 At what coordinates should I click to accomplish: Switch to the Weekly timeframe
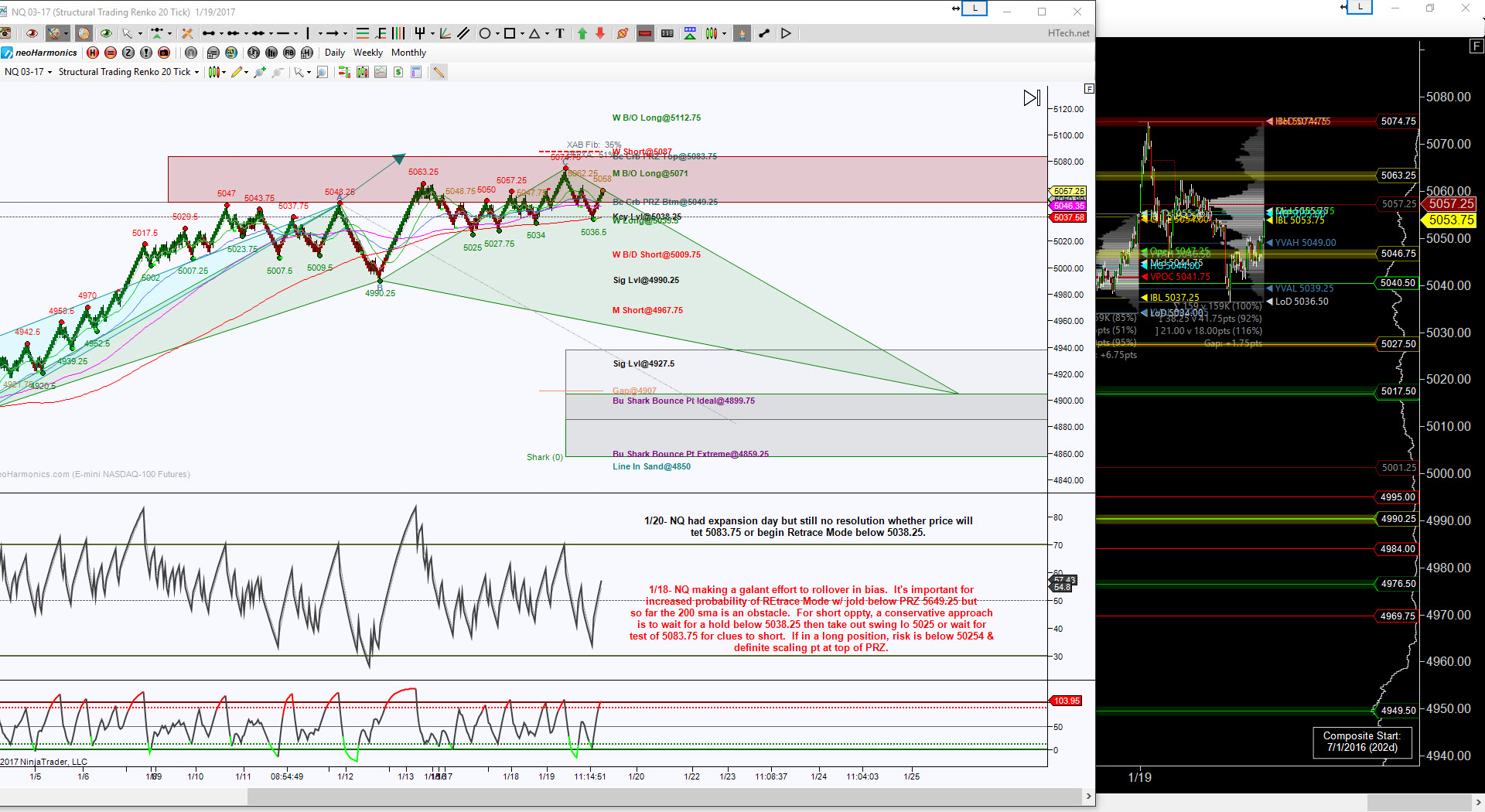[368, 53]
